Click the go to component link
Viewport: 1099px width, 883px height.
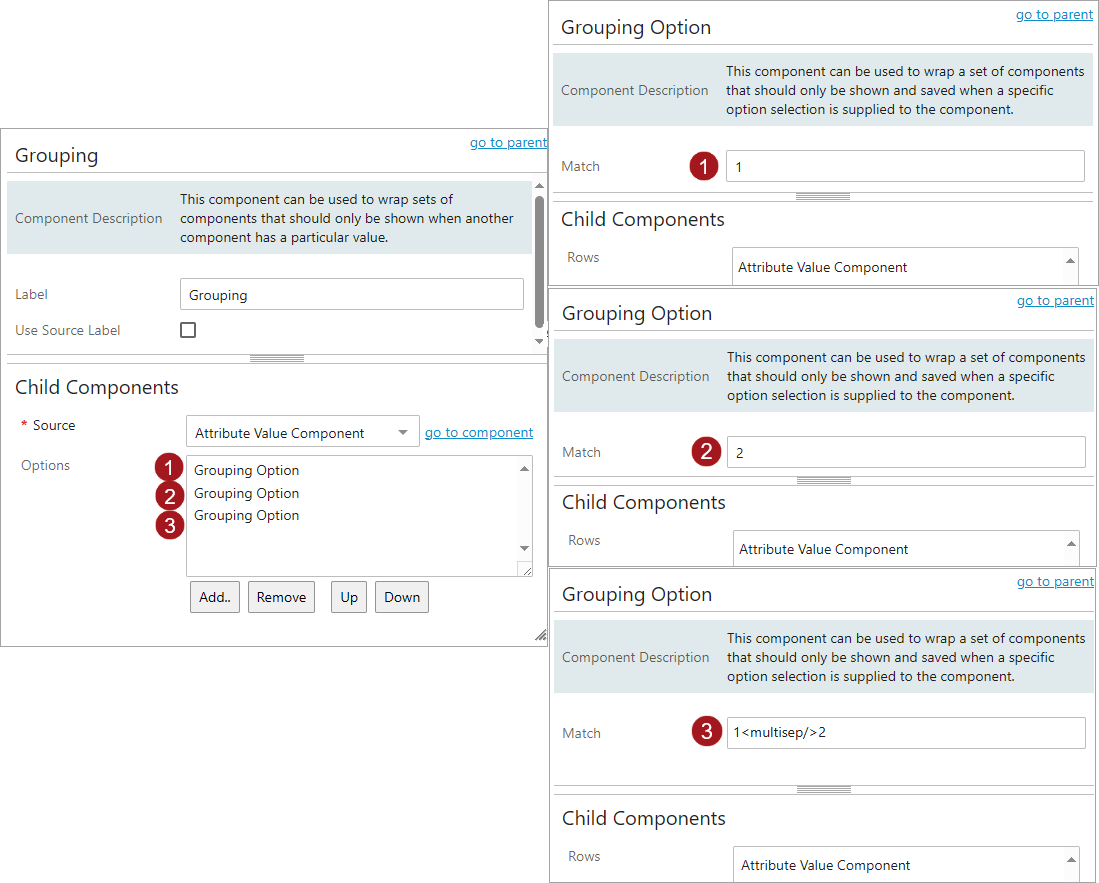(479, 433)
